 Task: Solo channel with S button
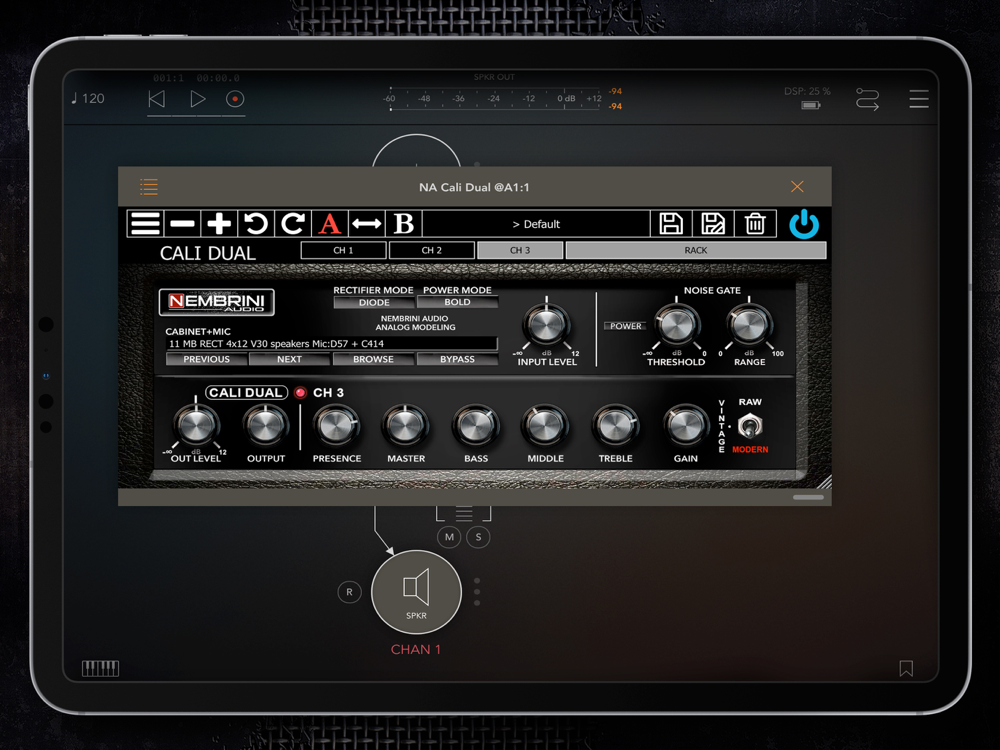point(478,537)
